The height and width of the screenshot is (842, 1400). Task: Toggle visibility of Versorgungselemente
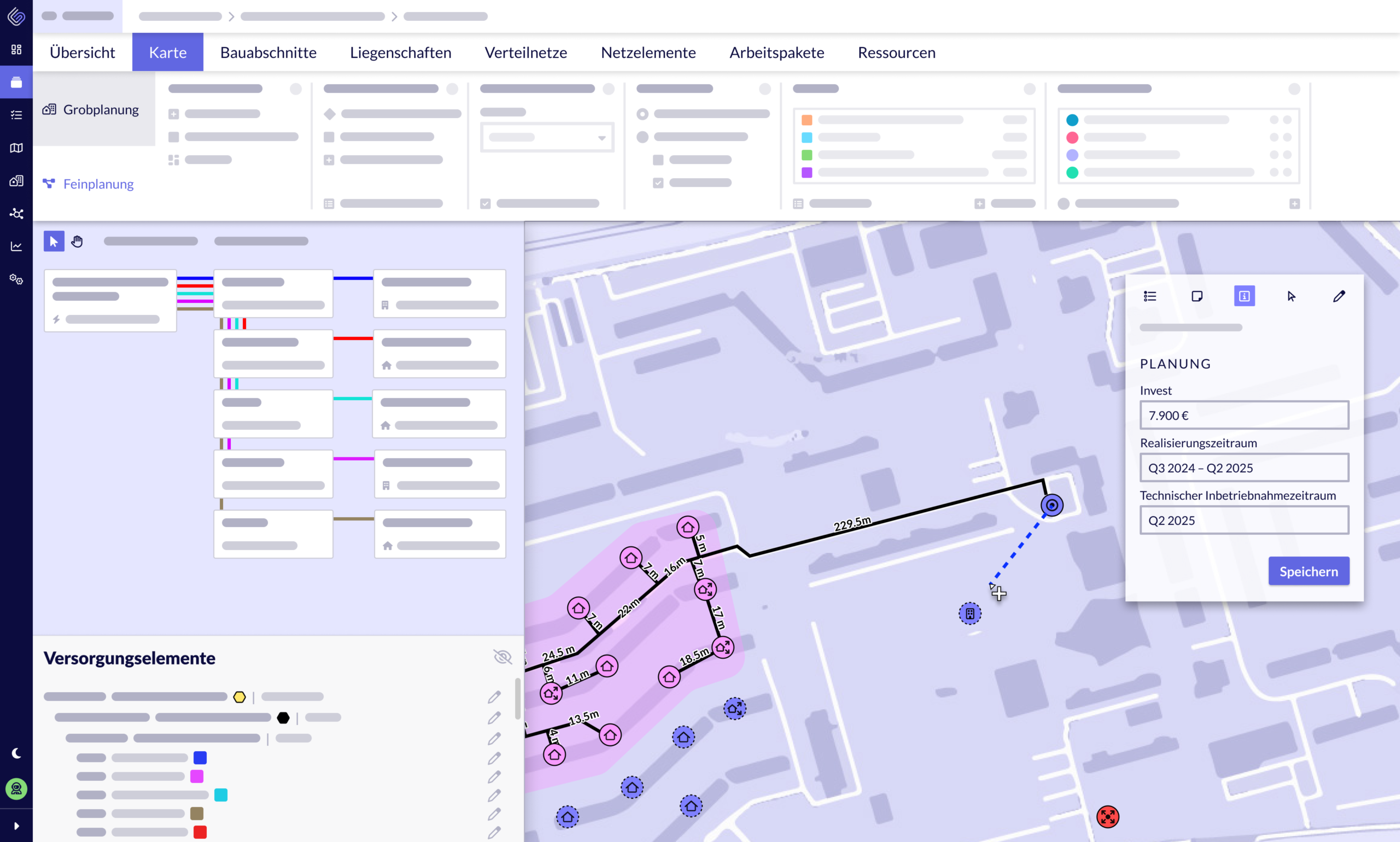point(503,657)
